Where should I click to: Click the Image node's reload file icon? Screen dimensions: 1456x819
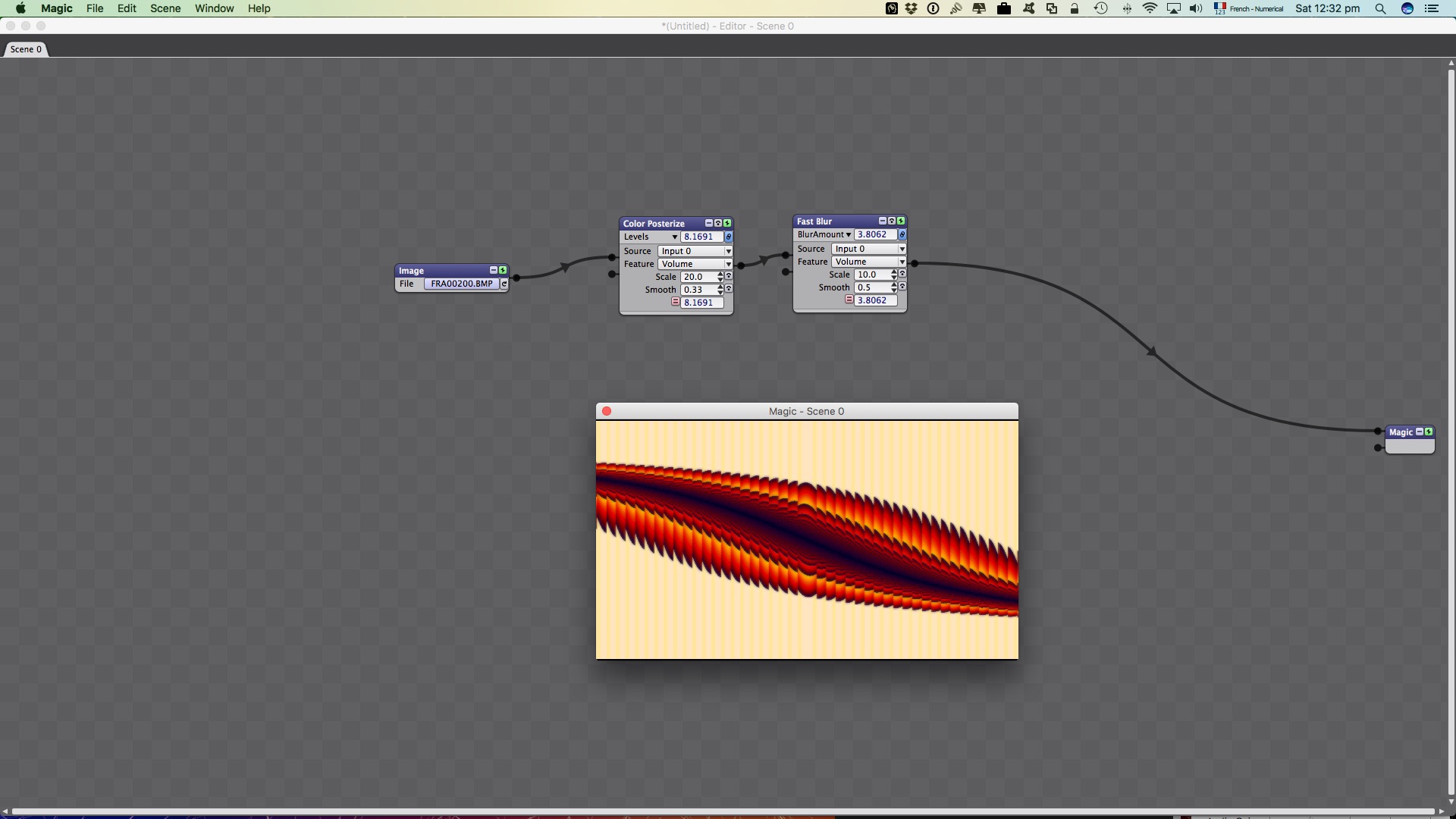(x=504, y=284)
